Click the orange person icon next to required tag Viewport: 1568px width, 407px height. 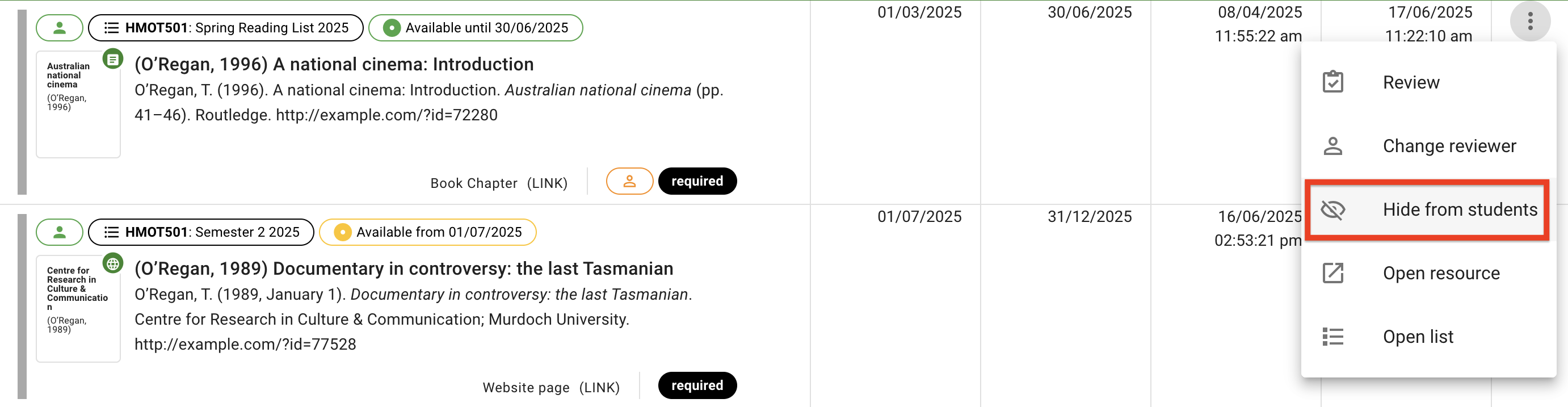click(x=629, y=181)
